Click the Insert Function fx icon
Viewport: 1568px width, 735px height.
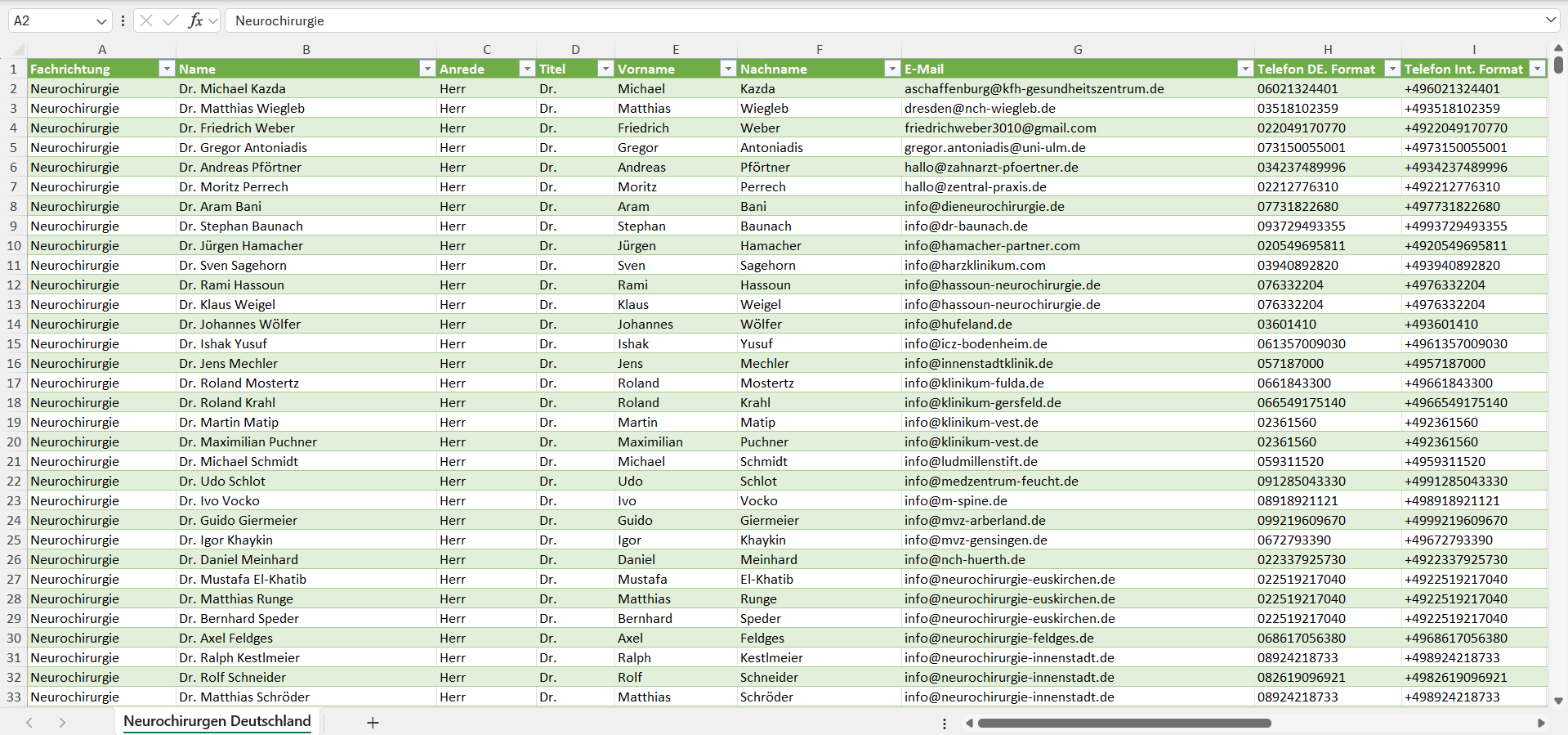195,20
